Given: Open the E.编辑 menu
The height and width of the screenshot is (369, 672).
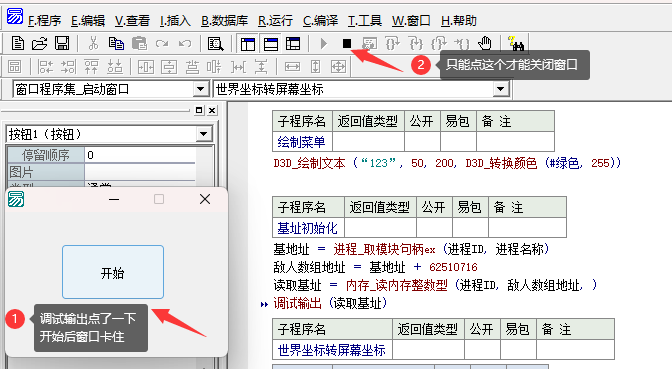Looking at the screenshot, I should (88, 21).
